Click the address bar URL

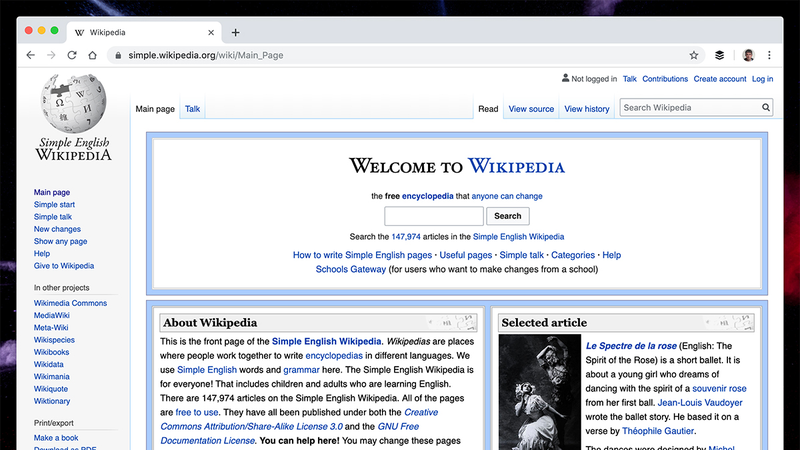click(206, 55)
